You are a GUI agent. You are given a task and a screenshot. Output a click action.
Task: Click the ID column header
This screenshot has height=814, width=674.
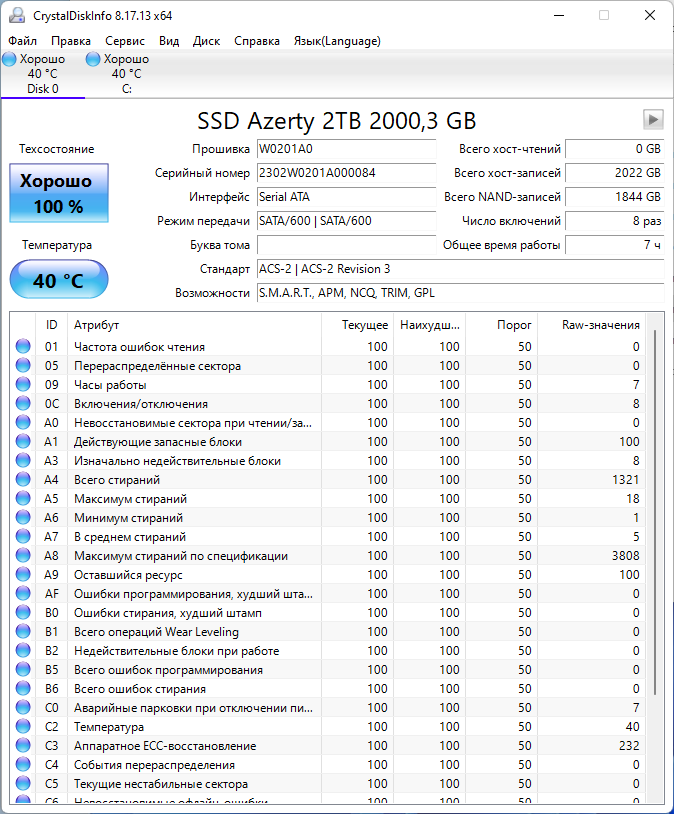pos(51,325)
